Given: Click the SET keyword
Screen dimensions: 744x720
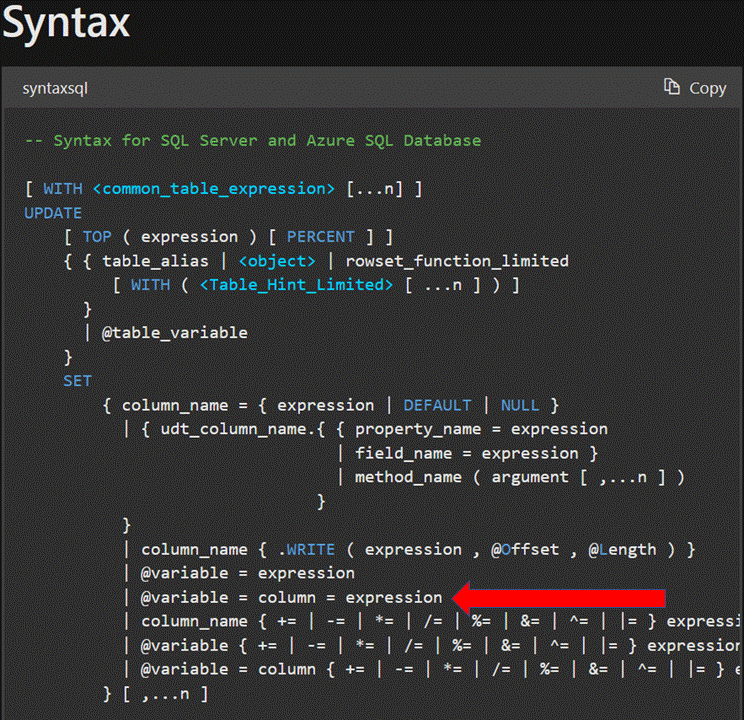Looking at the screenshot, I should (77, 381).
